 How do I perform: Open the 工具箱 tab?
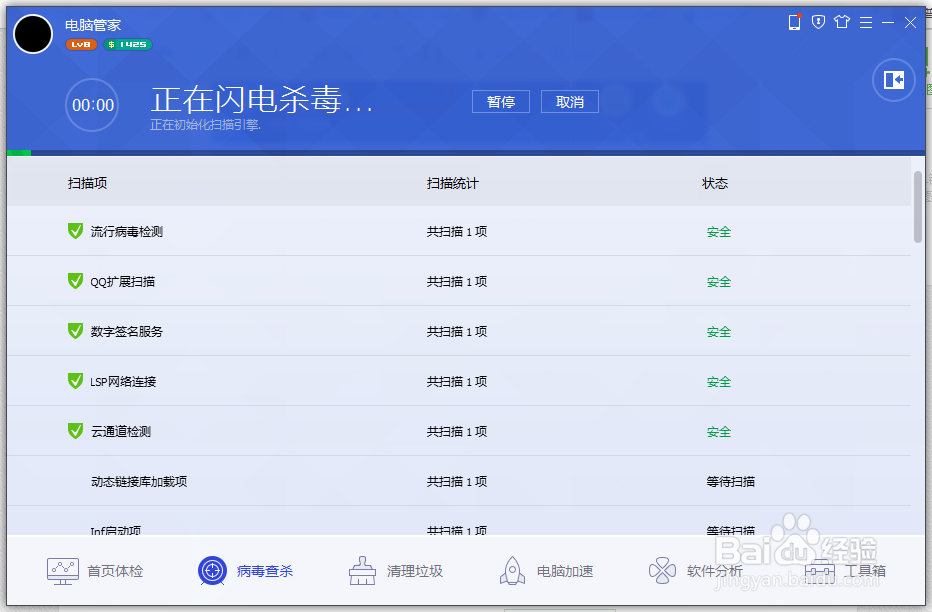845,571
